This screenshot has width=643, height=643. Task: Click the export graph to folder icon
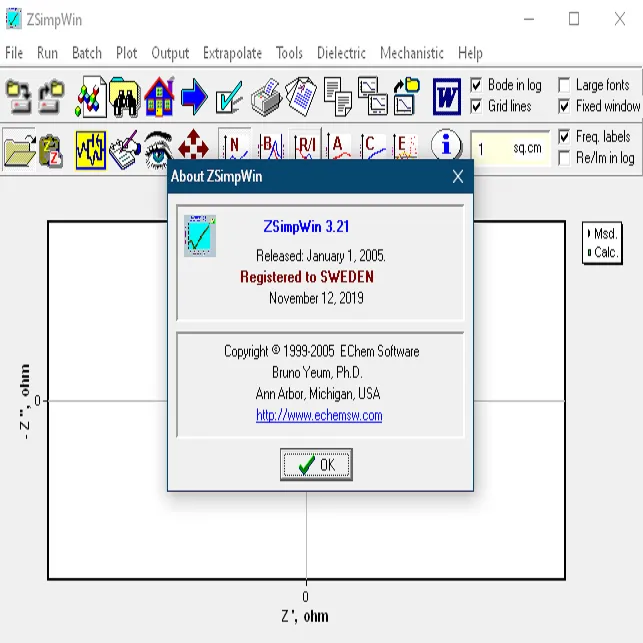(x=406, y=97)
